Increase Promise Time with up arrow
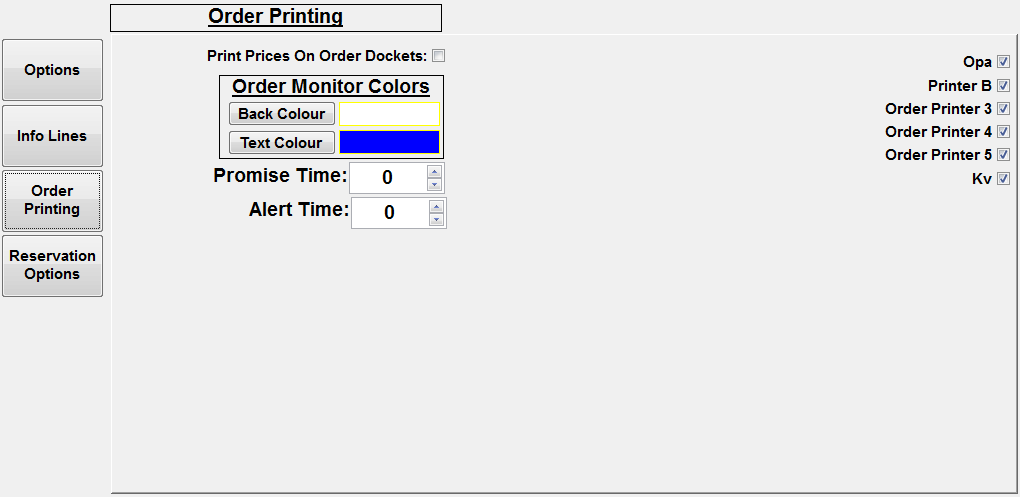The image size is (1020, 497). 435,172
